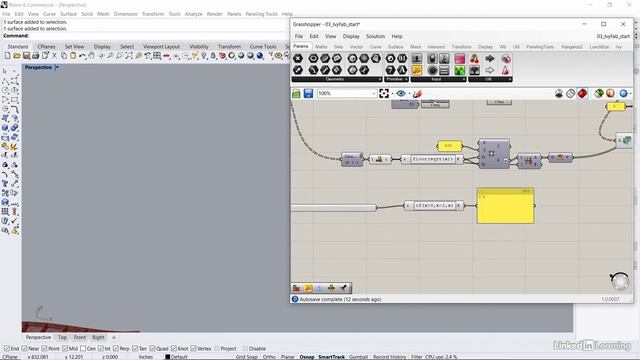Switch to Grasshopper Maths tab
Viewport: 640px width, 360px height.
pos(321,47)
